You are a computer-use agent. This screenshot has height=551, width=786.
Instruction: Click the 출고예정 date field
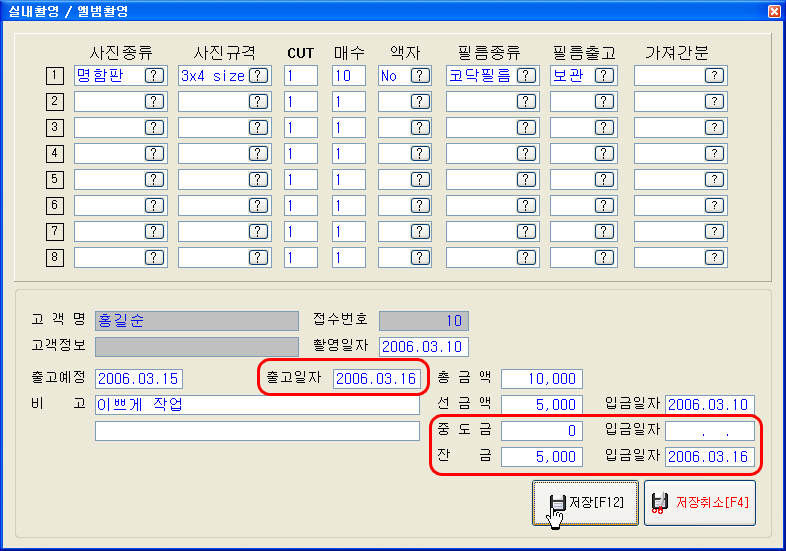pyautogui.click(x=139, y=379)
